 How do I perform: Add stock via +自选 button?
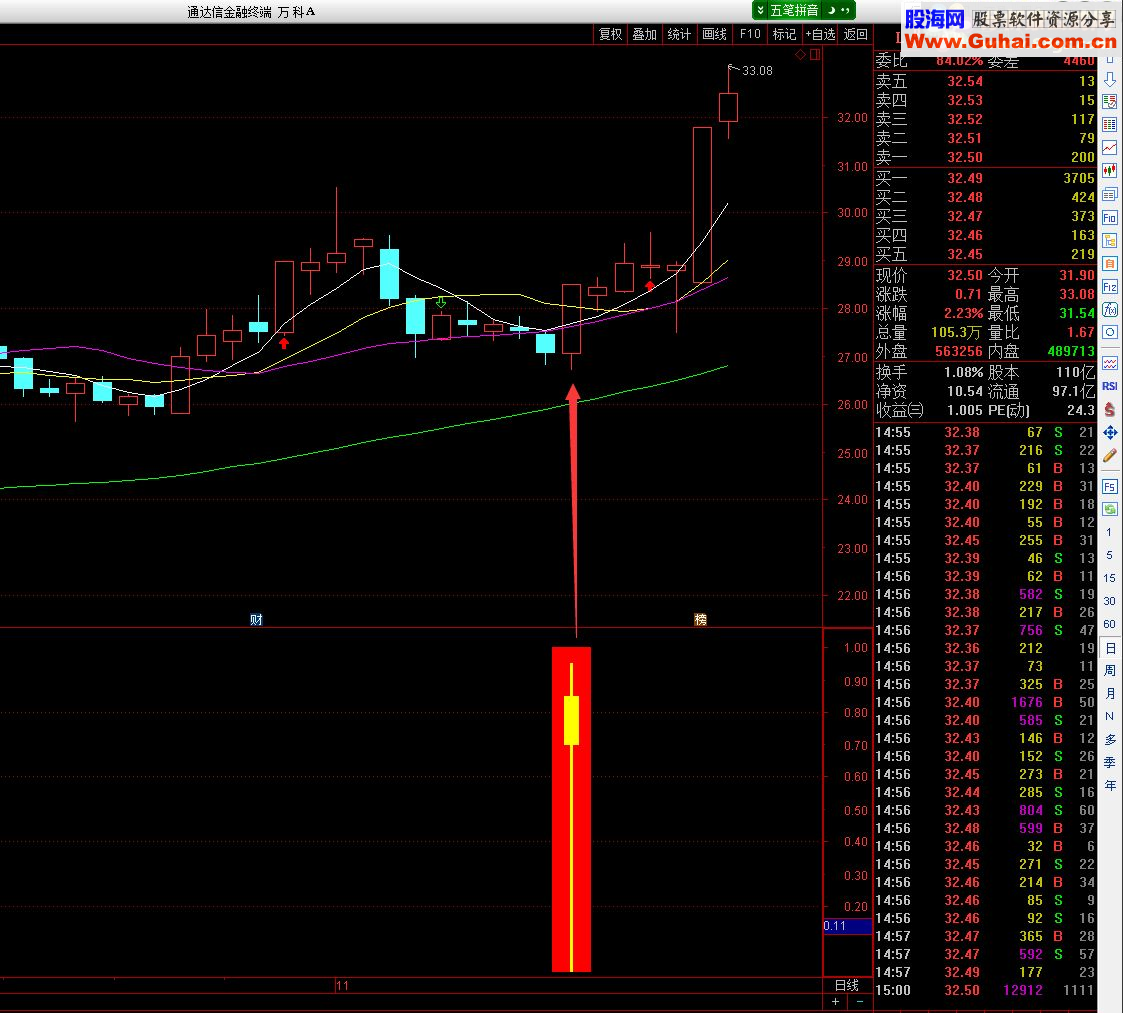pyautogui.click(x=820, y=34)
